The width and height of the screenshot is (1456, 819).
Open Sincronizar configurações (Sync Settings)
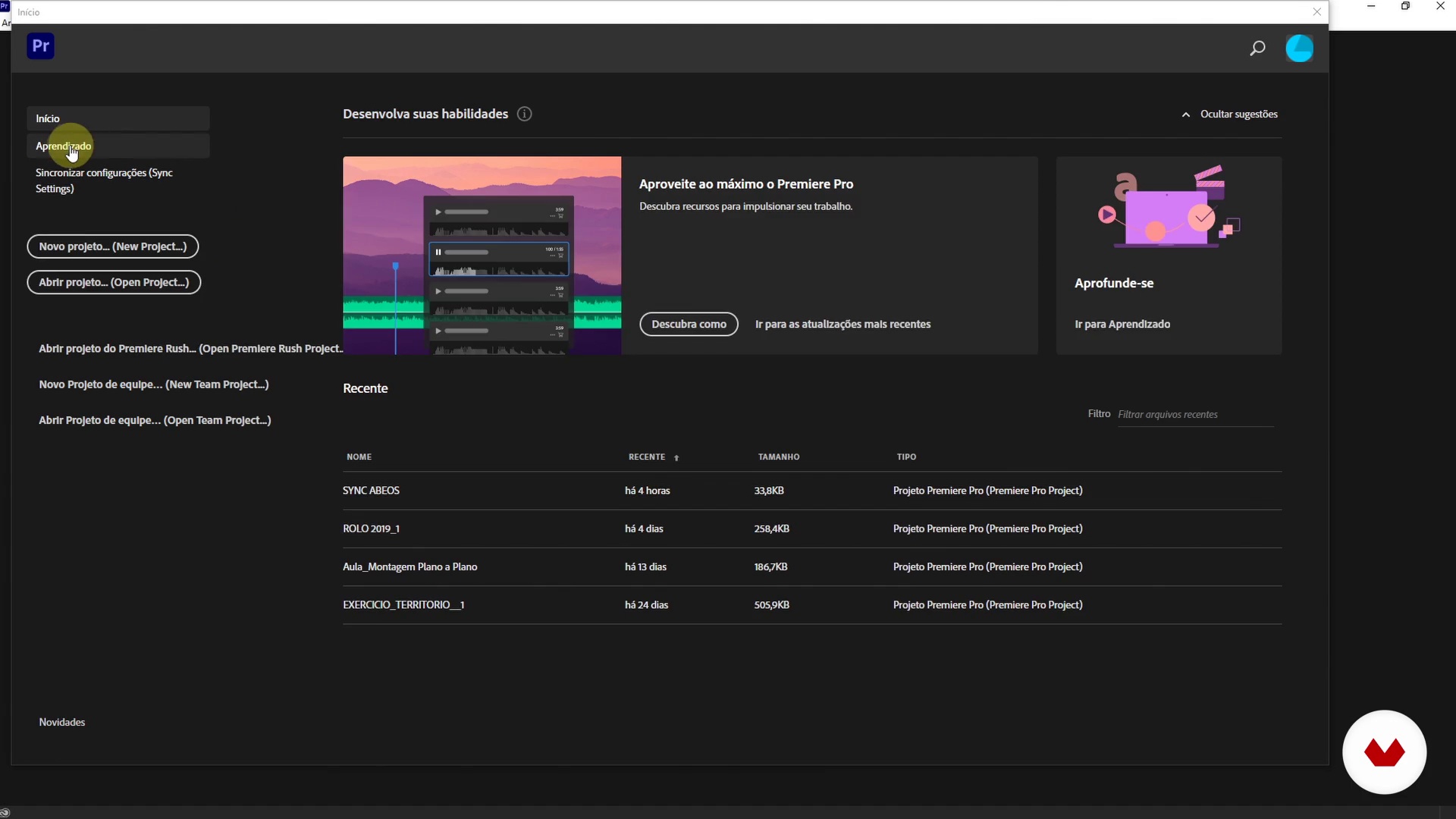[104, 180]
